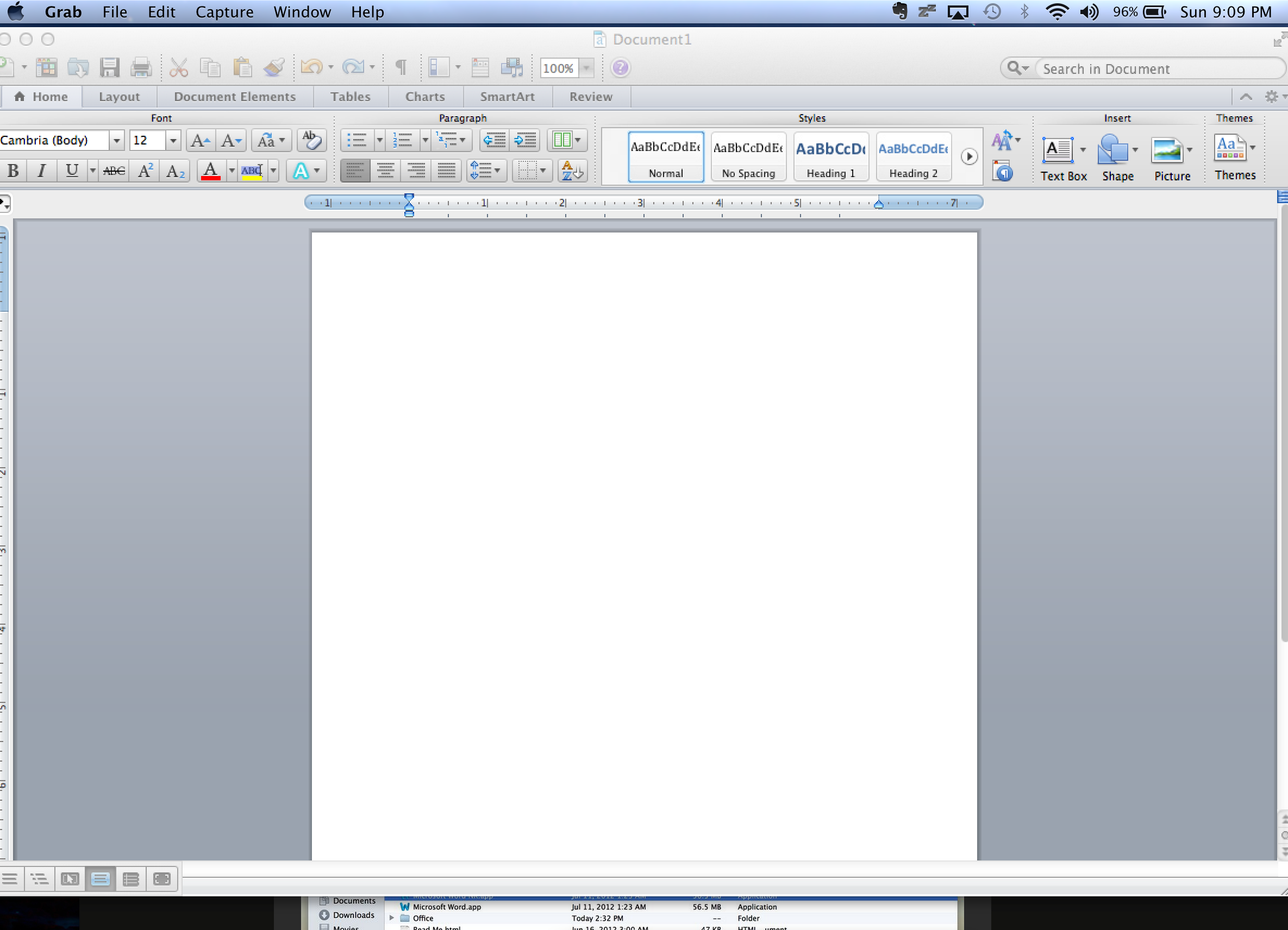Click the Cut scissors icon
This screenshot has width=1288, height=930.
(178, 68)
